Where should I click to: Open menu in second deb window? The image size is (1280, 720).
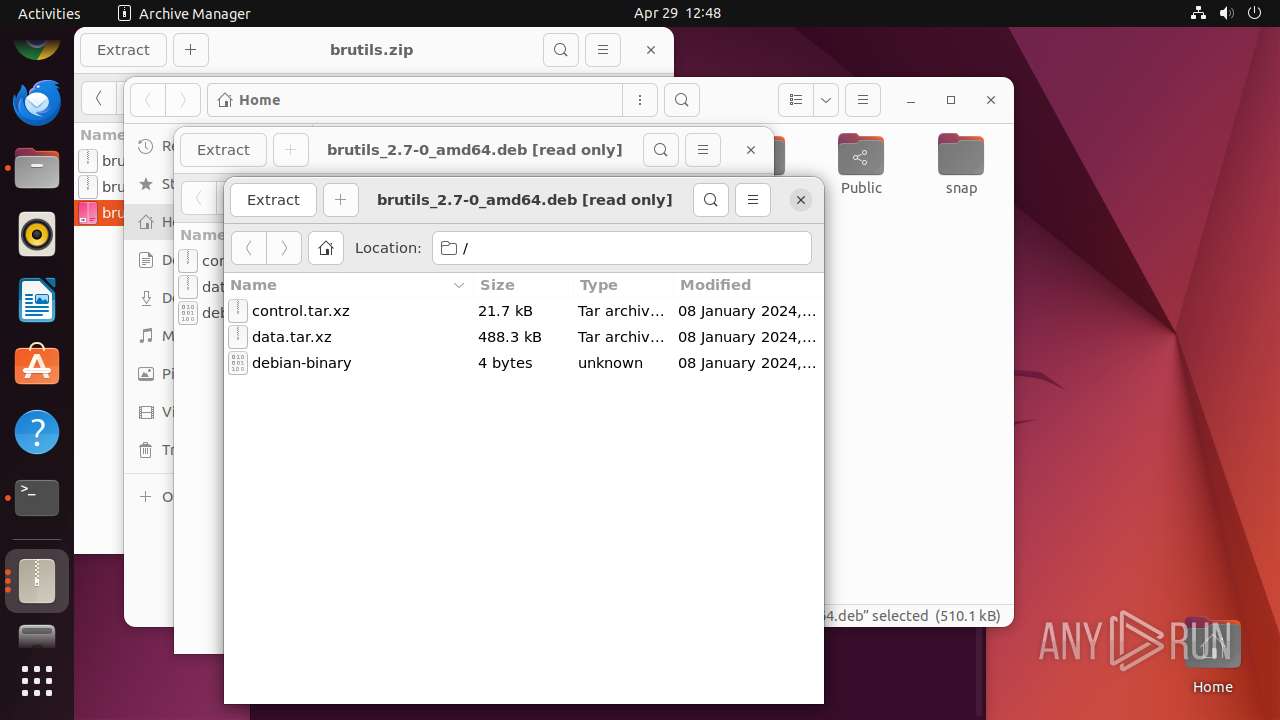(703, 150)
